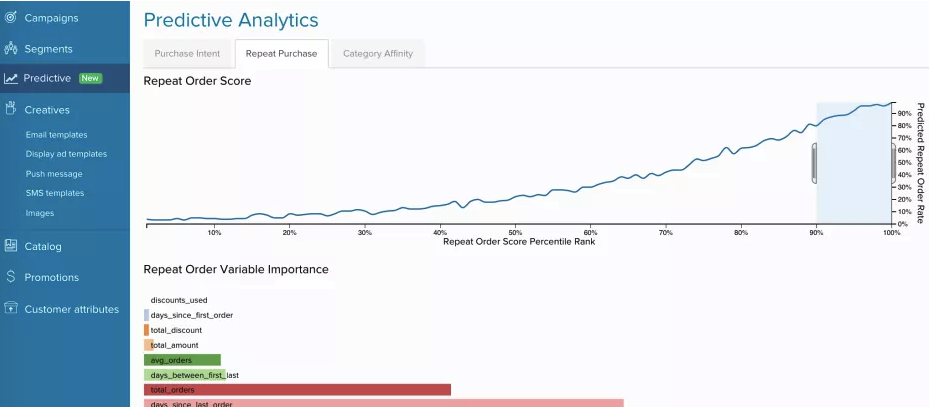
Task: Go to Display ad templates
Action: pyautogui.click(x=66, y=154)
